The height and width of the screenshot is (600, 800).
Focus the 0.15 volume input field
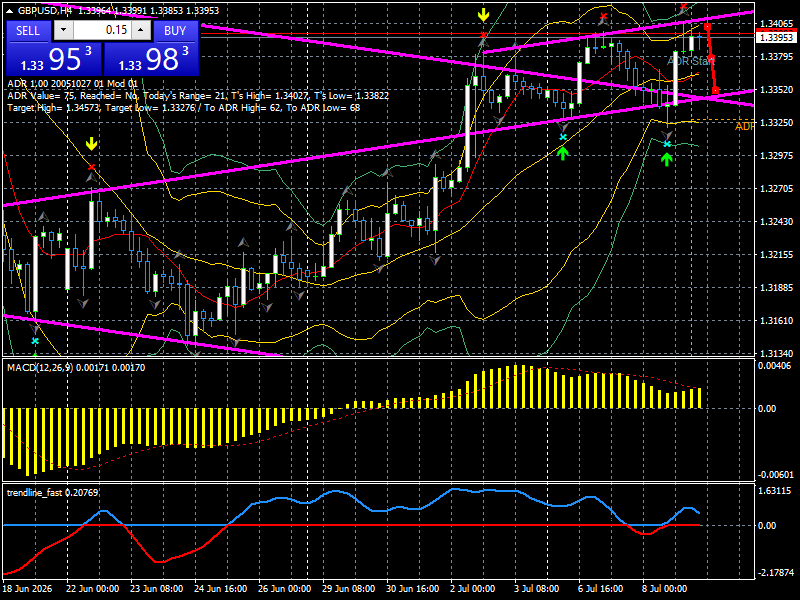(103, 30)
